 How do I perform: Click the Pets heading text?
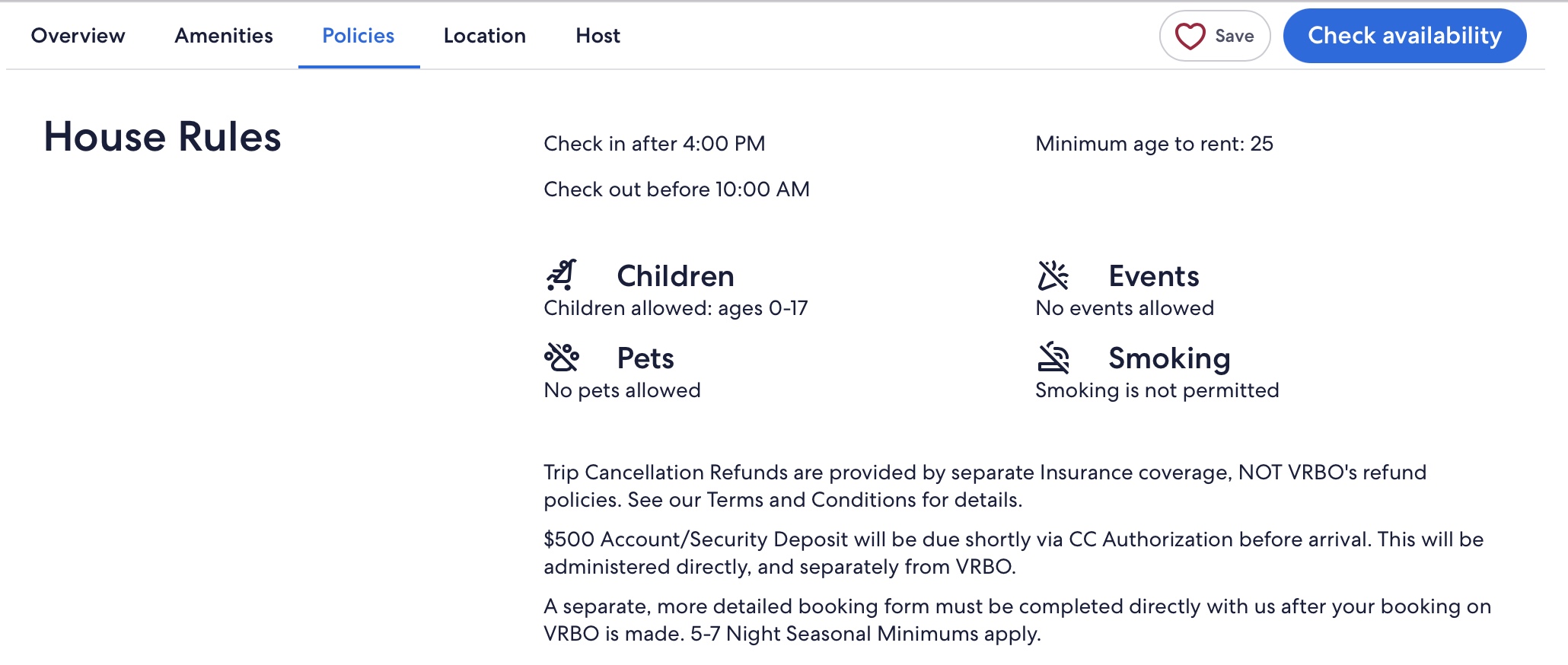click(x=645, y=358)
